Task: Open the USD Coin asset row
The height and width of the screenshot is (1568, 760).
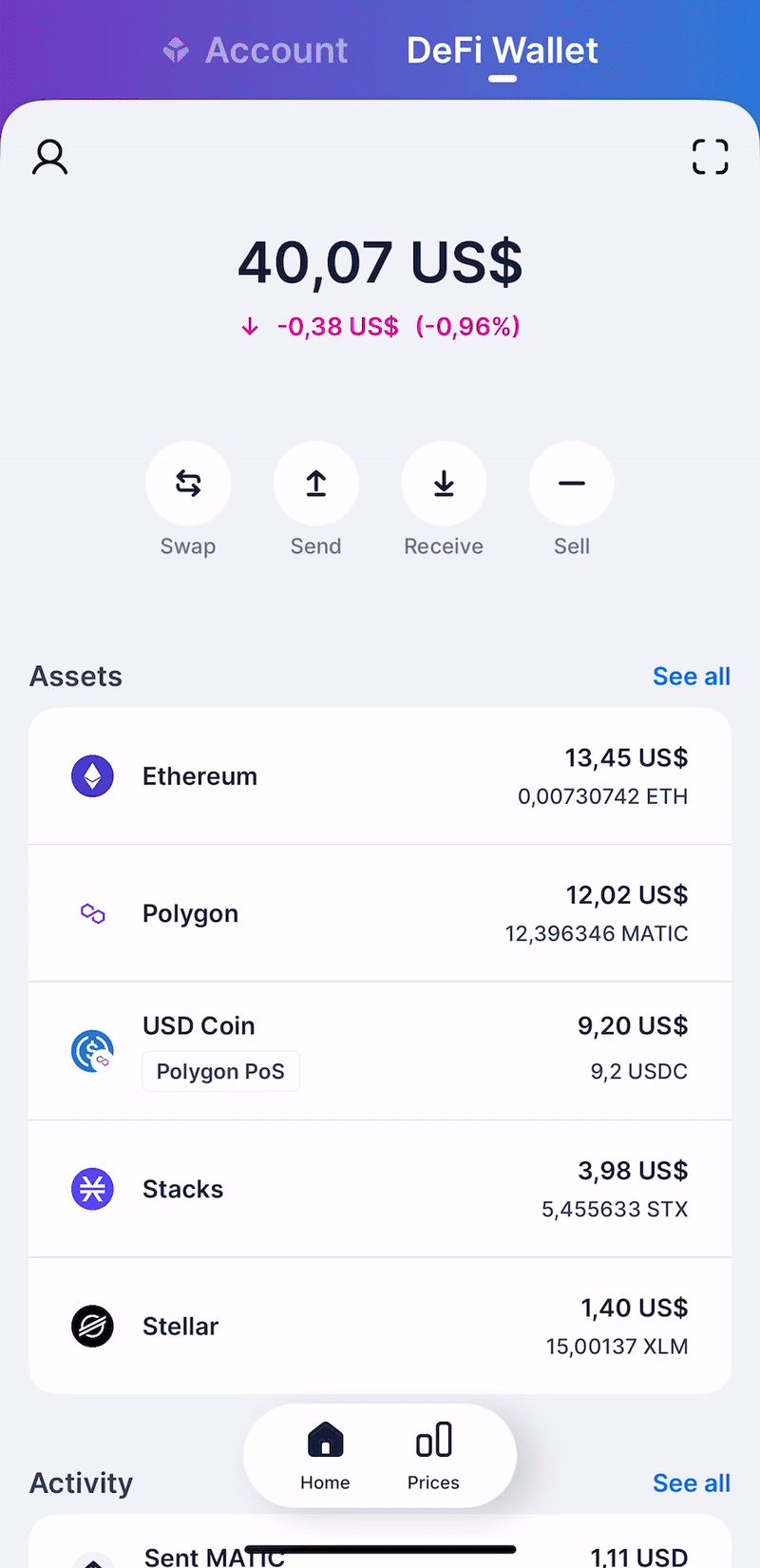Action: pyautogui.click(x=380, y=1050)
